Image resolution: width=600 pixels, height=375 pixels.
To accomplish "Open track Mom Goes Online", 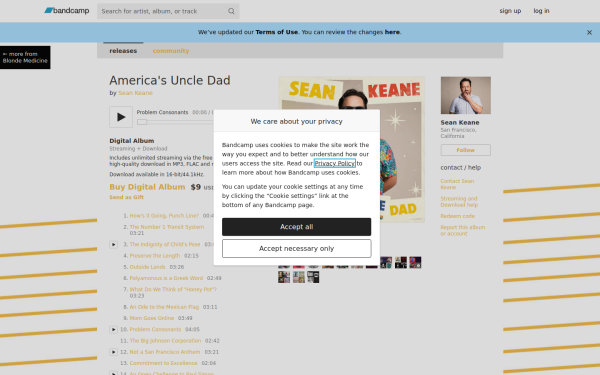I will [152, 318].
